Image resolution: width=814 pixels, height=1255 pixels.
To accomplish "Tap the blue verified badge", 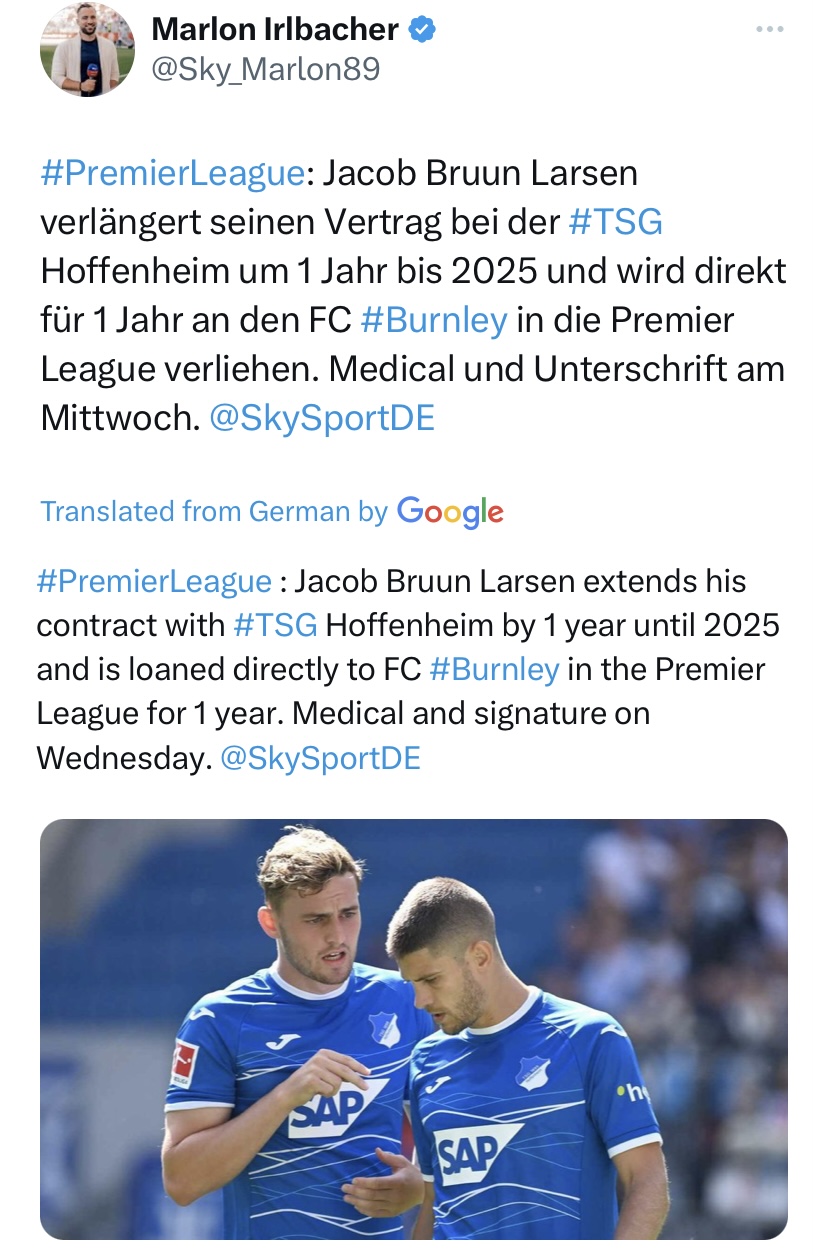I will pyautogui.click(x=422, y=30).
